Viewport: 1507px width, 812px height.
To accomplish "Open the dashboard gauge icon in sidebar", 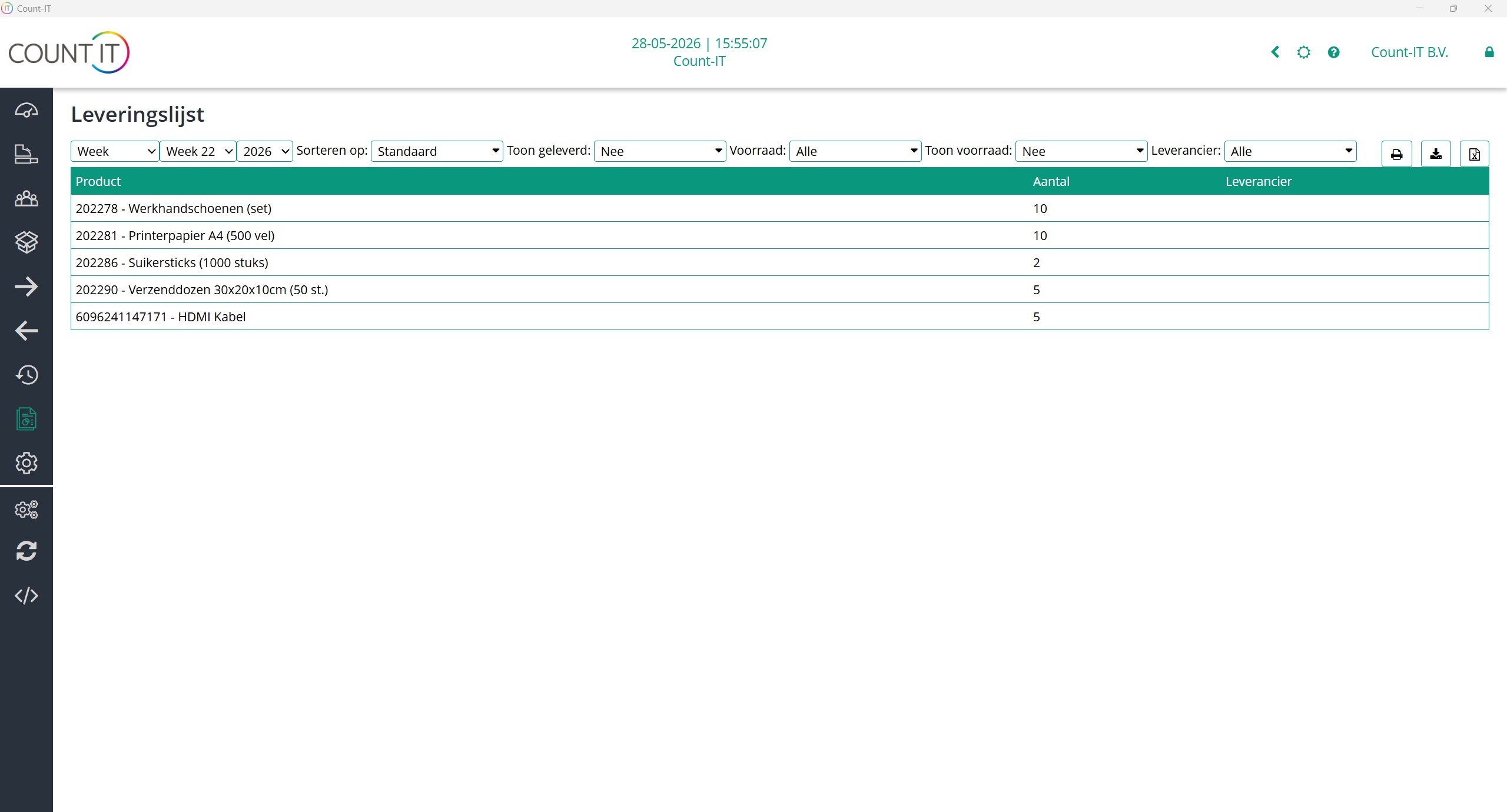I will pyautogui.click(x=26, y=110).
